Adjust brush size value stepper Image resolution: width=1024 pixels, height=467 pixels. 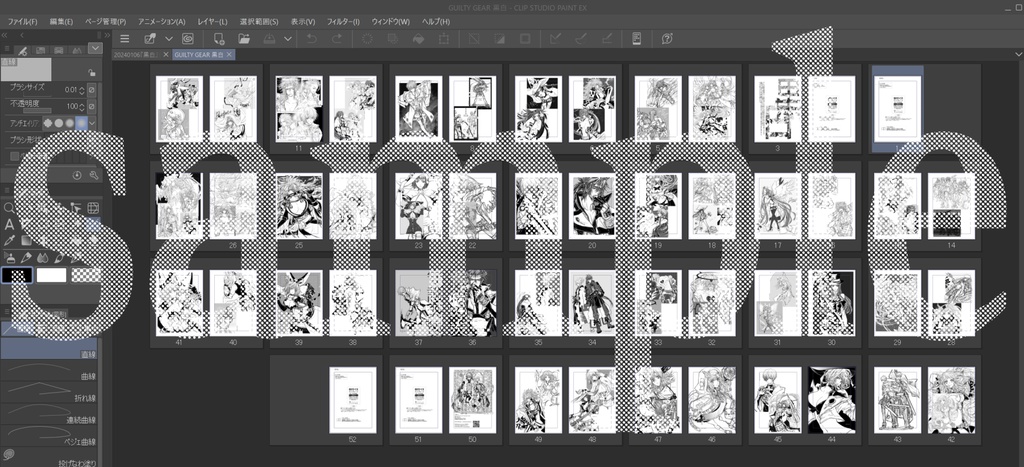[x=82, y=89]
